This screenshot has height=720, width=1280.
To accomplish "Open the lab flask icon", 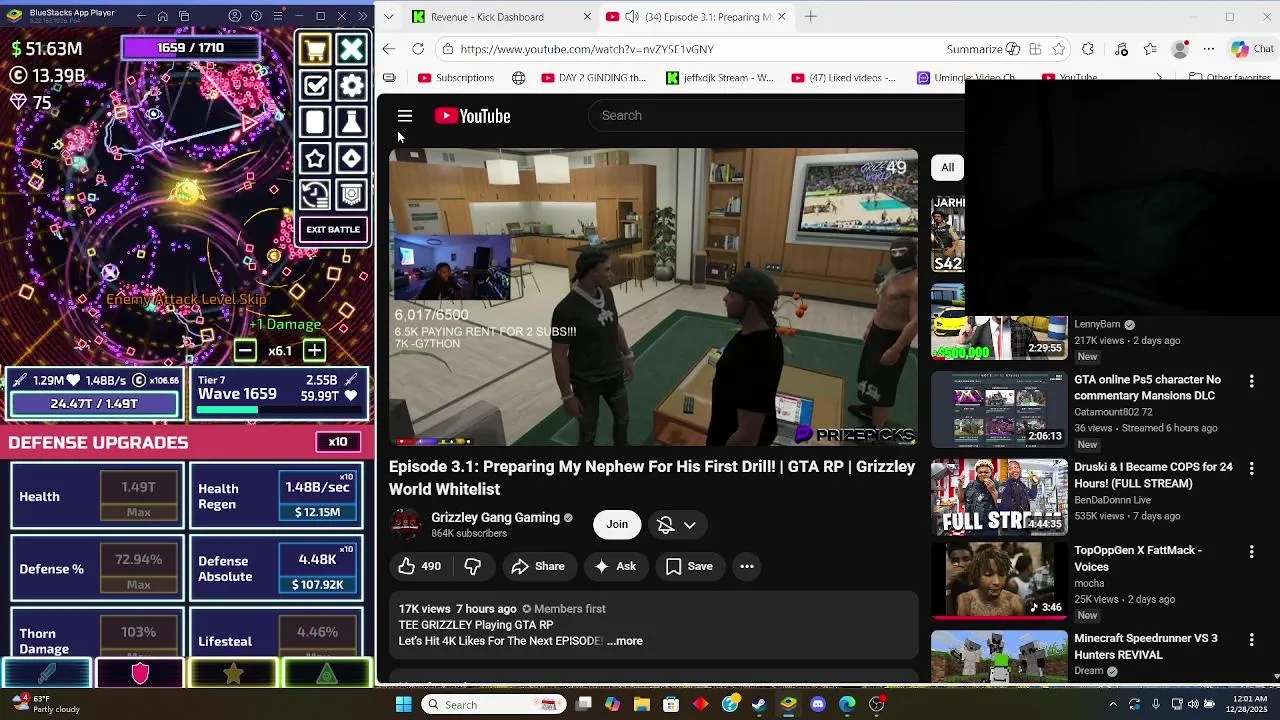I will (x=351, y=122).
